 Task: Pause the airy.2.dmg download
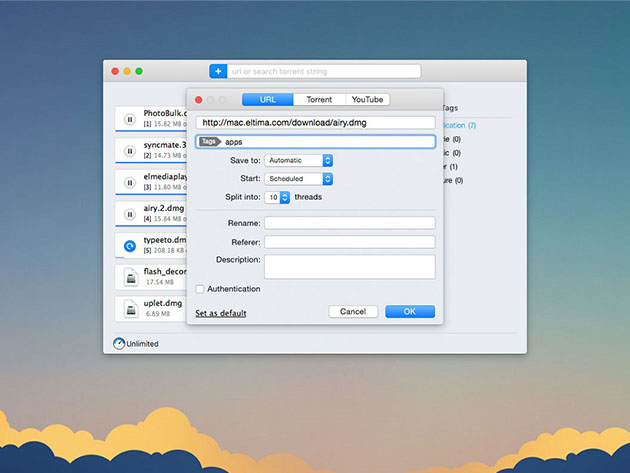(130, 213)
